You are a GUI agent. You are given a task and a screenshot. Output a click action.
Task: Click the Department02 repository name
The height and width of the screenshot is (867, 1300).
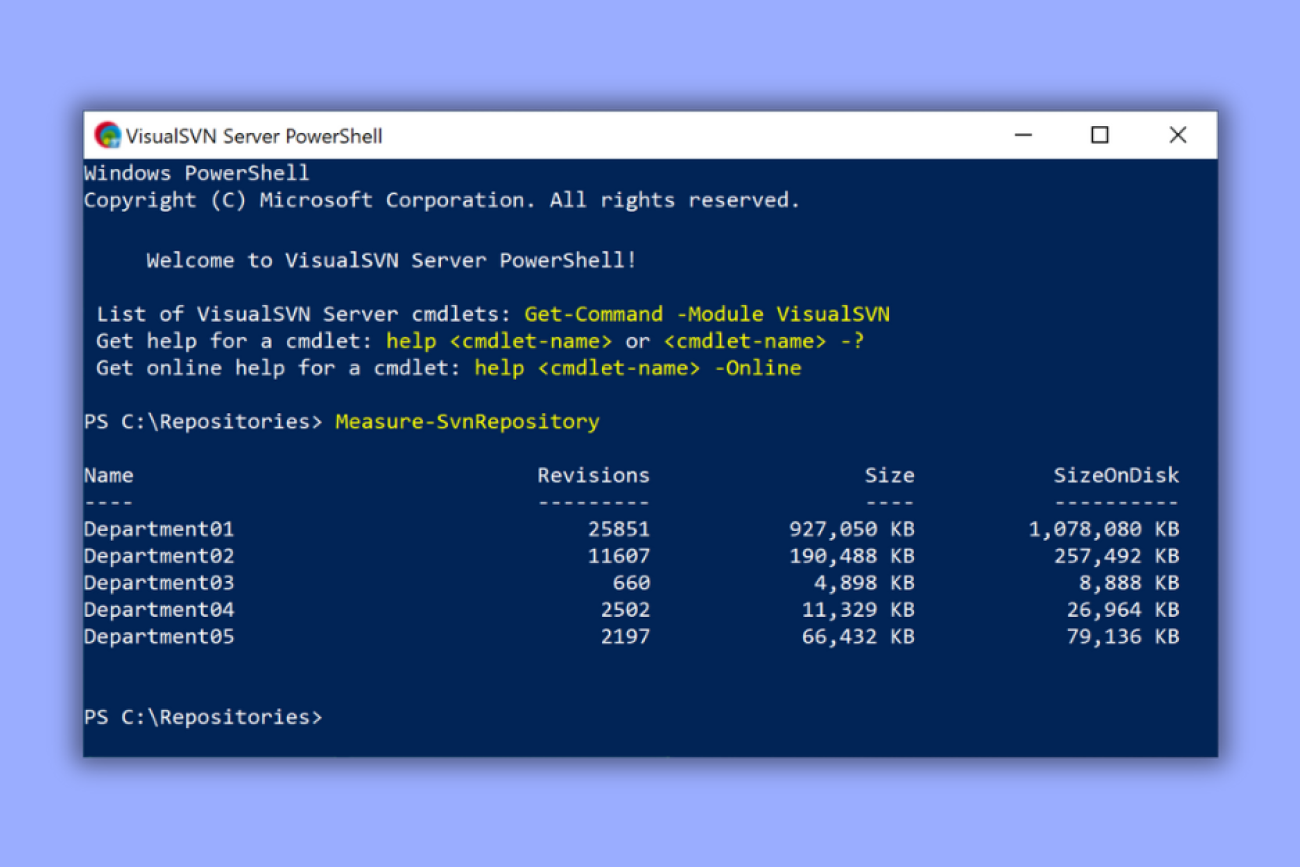click(159, 556)
